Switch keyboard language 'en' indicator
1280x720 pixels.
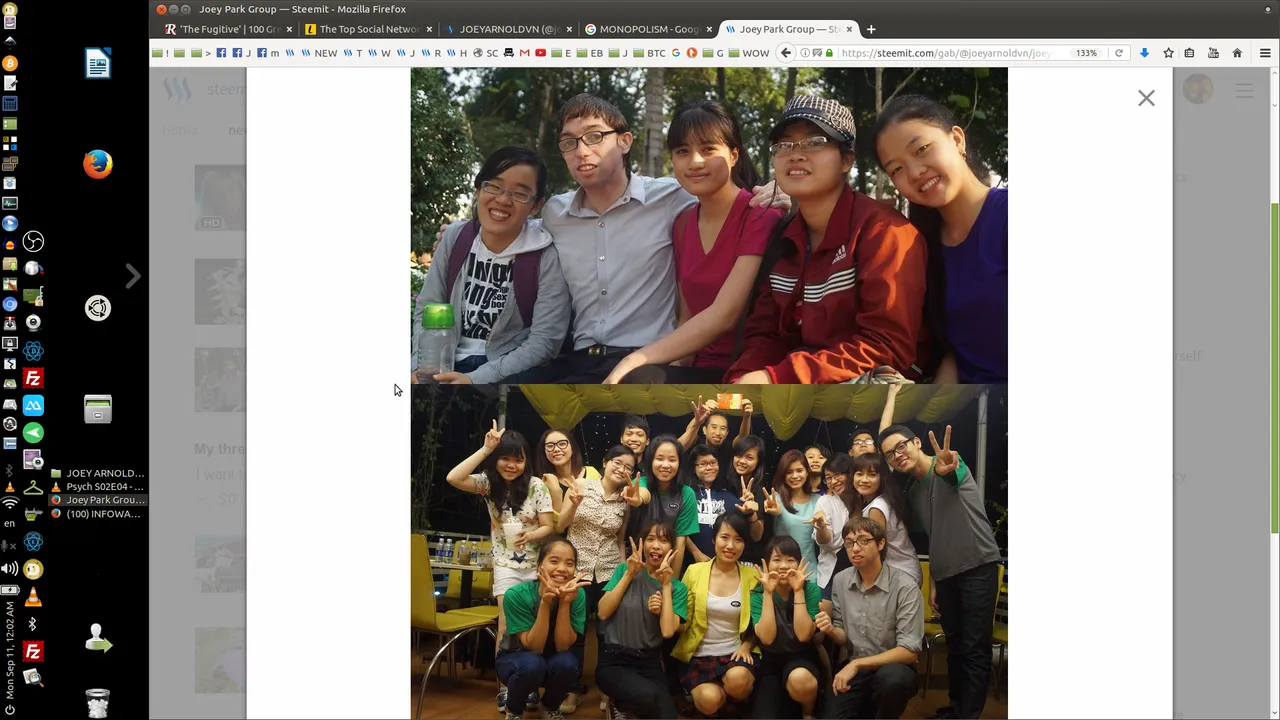click(10, 523)
